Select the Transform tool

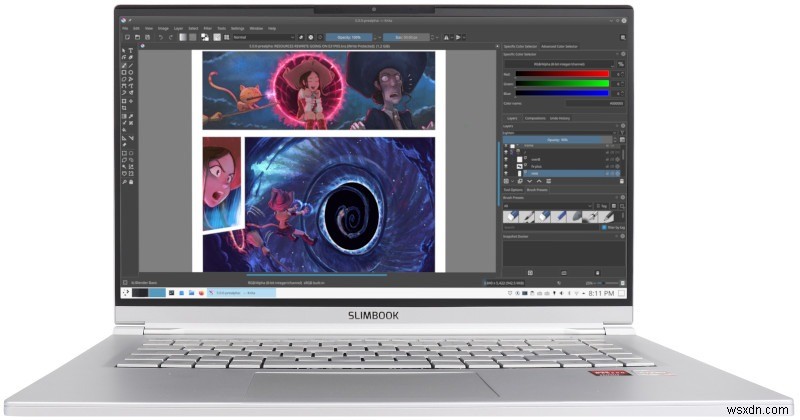point(124,101)
